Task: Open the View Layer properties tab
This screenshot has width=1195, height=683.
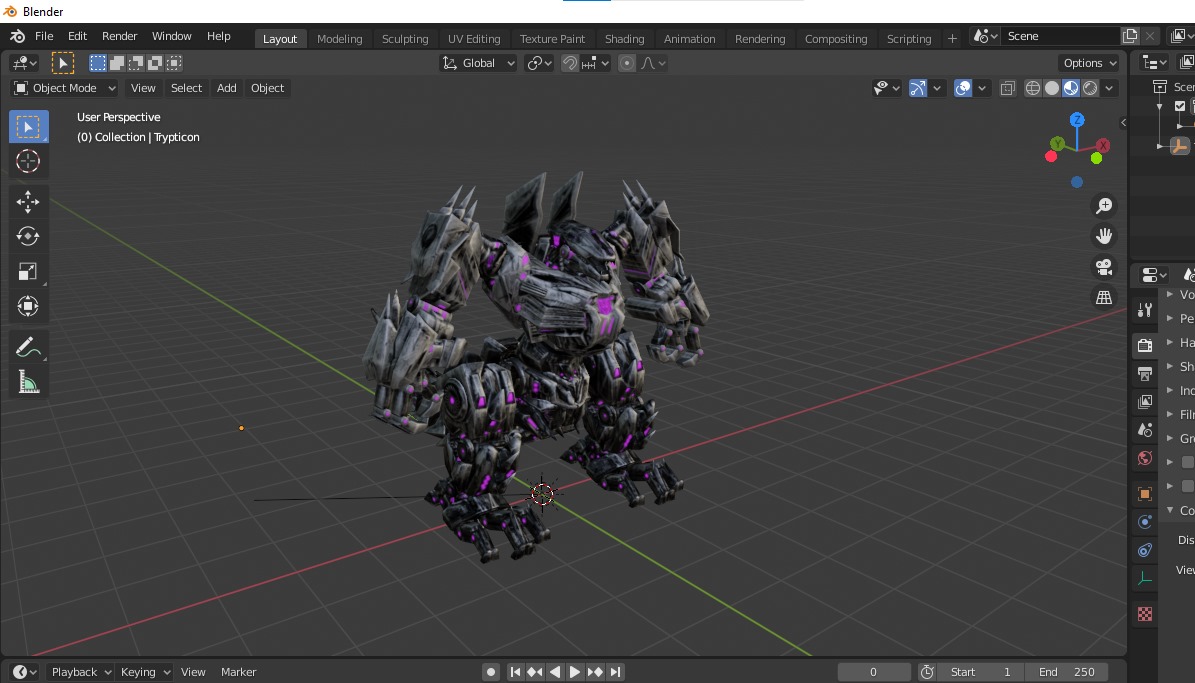Action: coord(1145,402)
